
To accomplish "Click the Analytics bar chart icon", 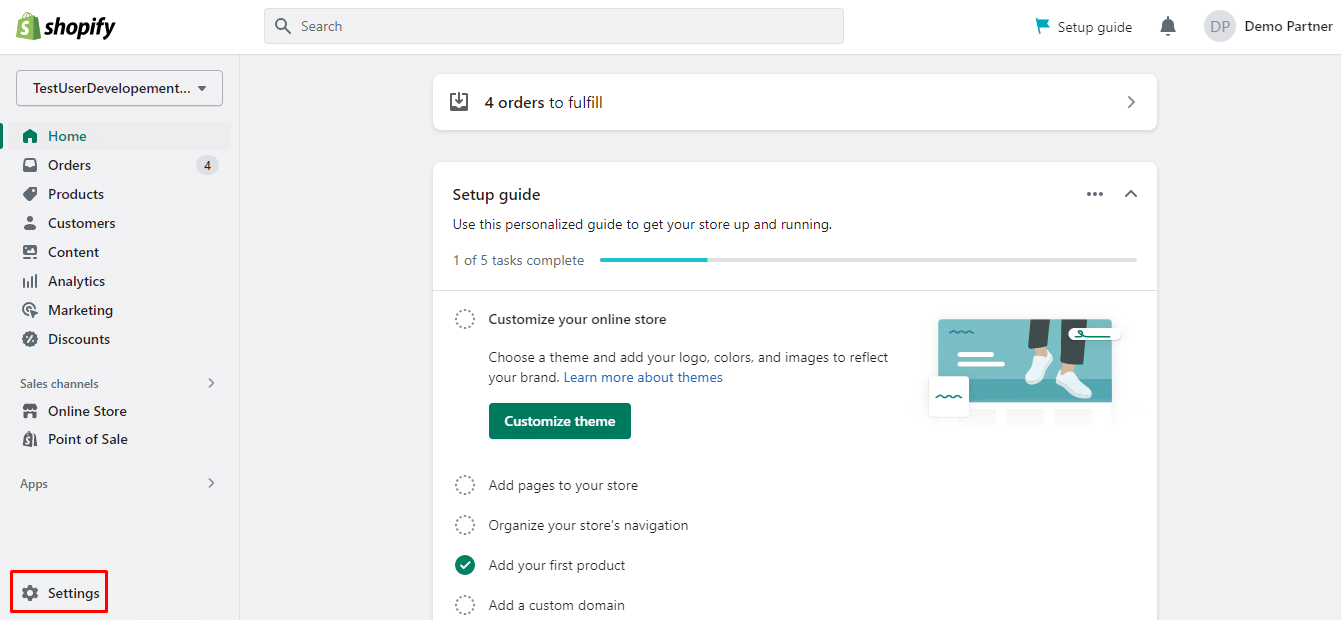I will point(30,281).
